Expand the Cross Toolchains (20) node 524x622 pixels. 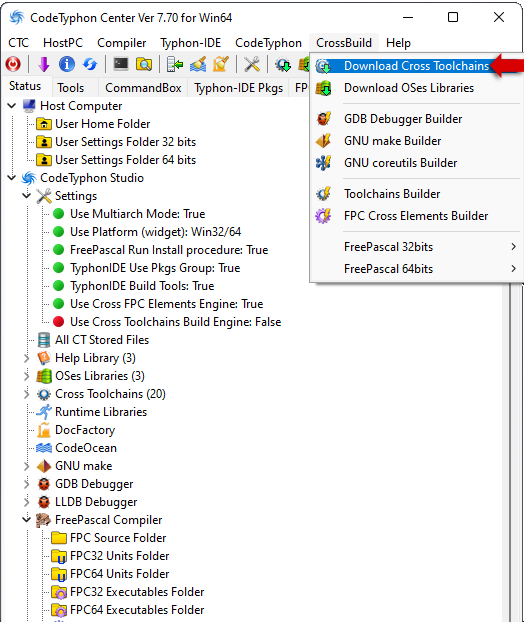[x=27, y=394]
